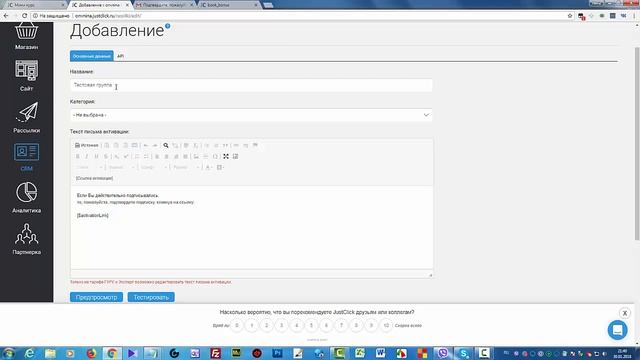Switch to the book_bonus browser tab

tap(229, 5)
